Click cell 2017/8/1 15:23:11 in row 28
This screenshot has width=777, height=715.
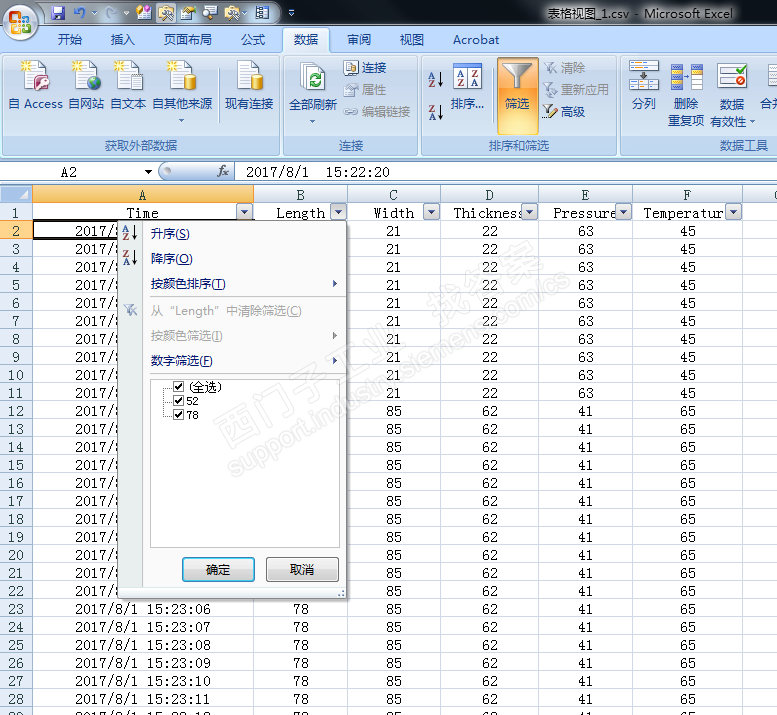point(143,699)
